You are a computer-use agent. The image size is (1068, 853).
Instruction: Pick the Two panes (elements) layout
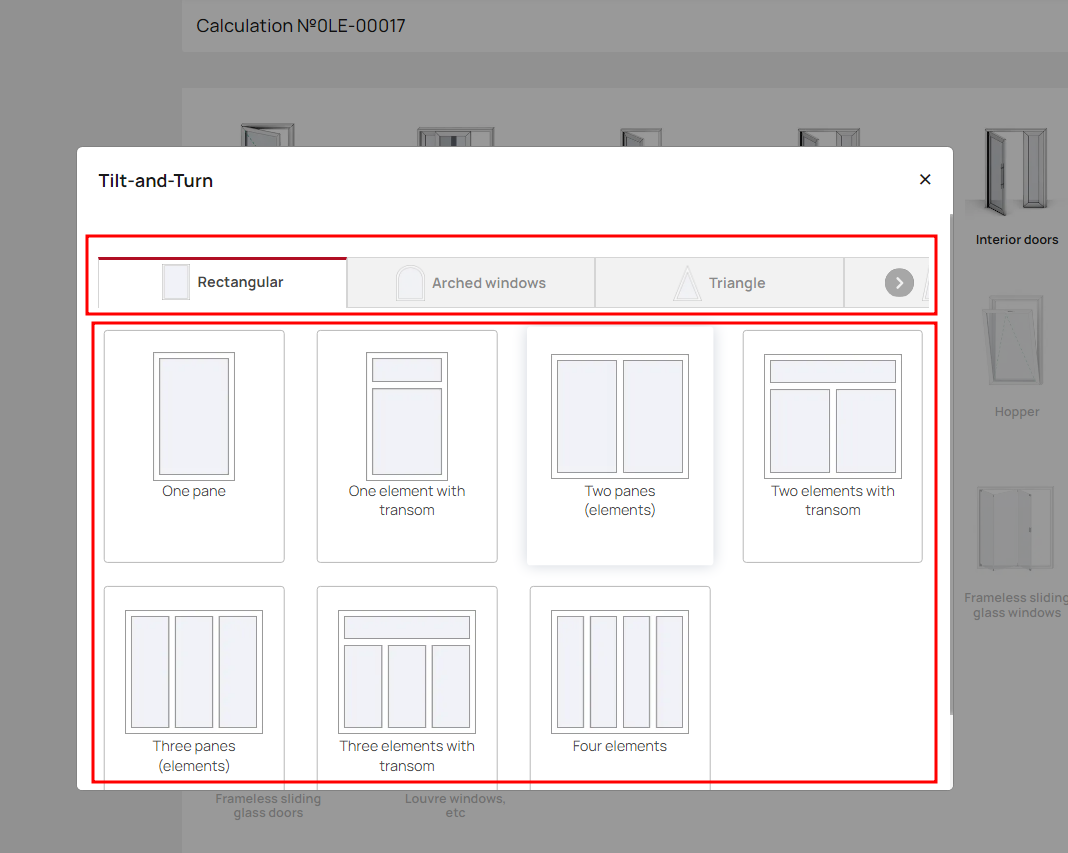coord(620,446)
